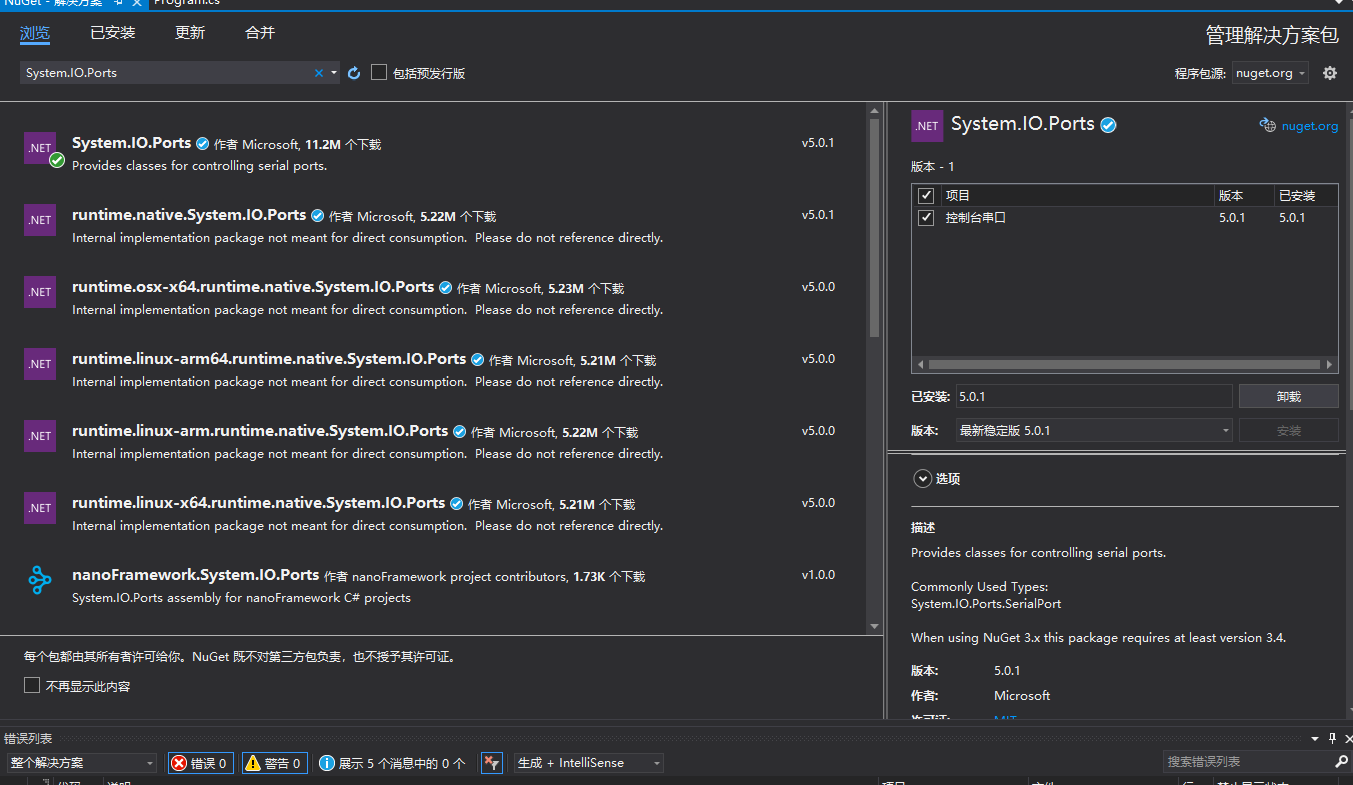Open NuGet settings gear icon
Image resolution: width=1353 pixels, height=785 pixels.
(1329, 73)
